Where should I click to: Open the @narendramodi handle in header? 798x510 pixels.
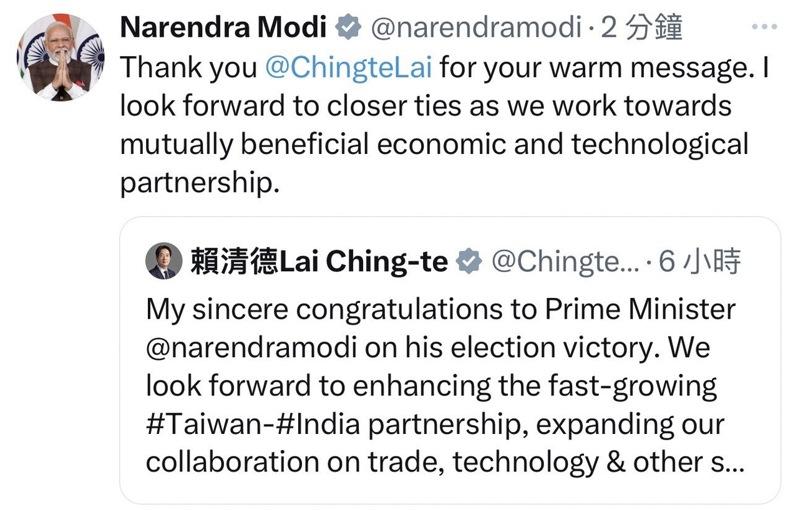tap(476, 27)
